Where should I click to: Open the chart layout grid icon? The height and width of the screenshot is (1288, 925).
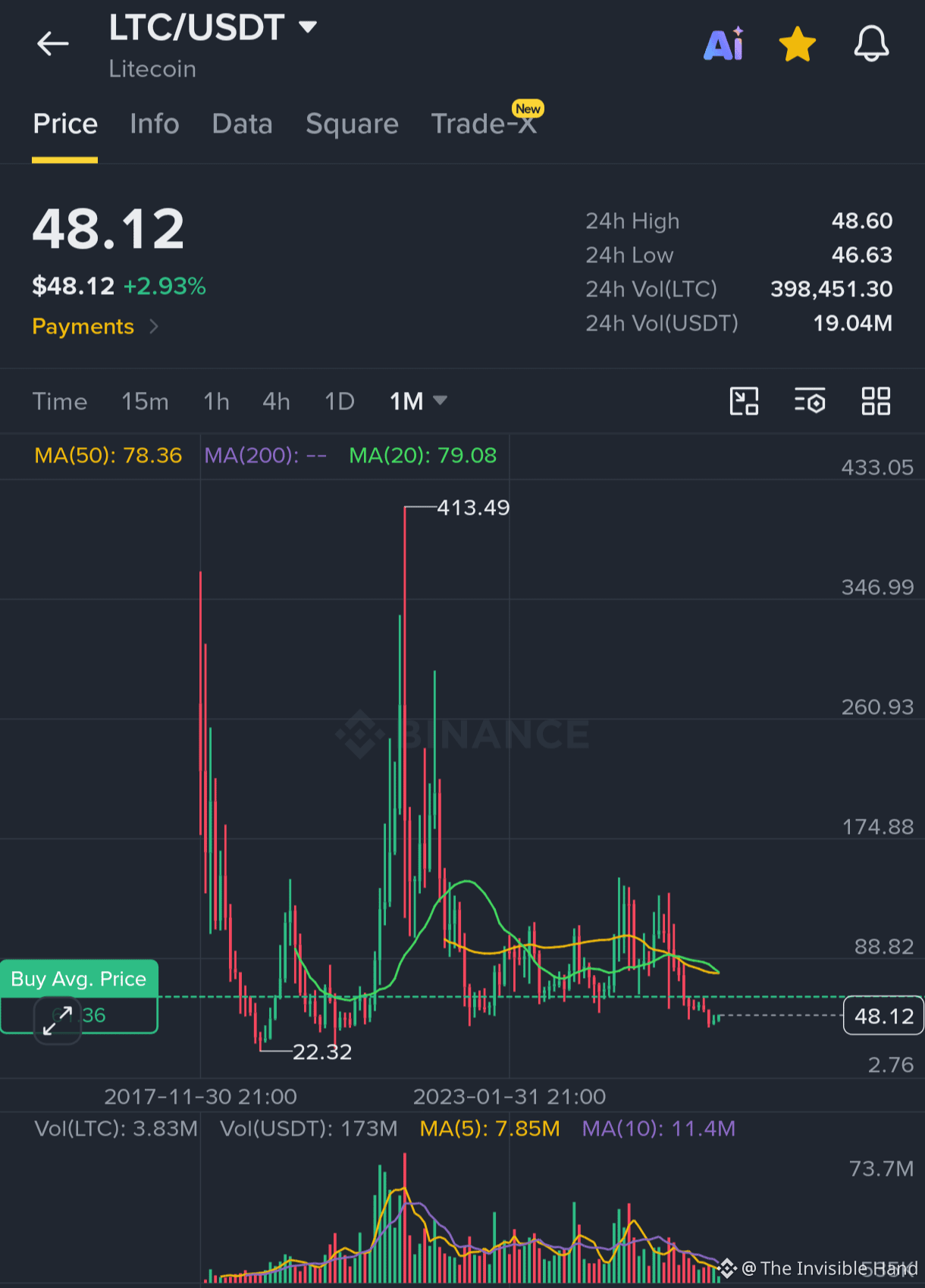tap(876, 401)
